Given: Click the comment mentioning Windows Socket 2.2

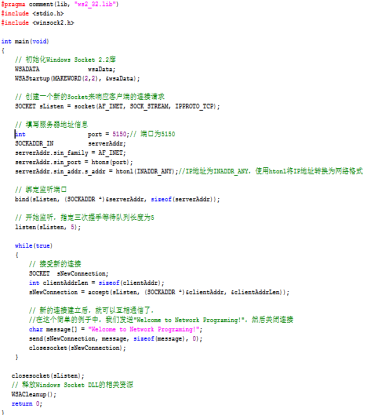Looking at the screenshot, I should click(x=65, y=60).
